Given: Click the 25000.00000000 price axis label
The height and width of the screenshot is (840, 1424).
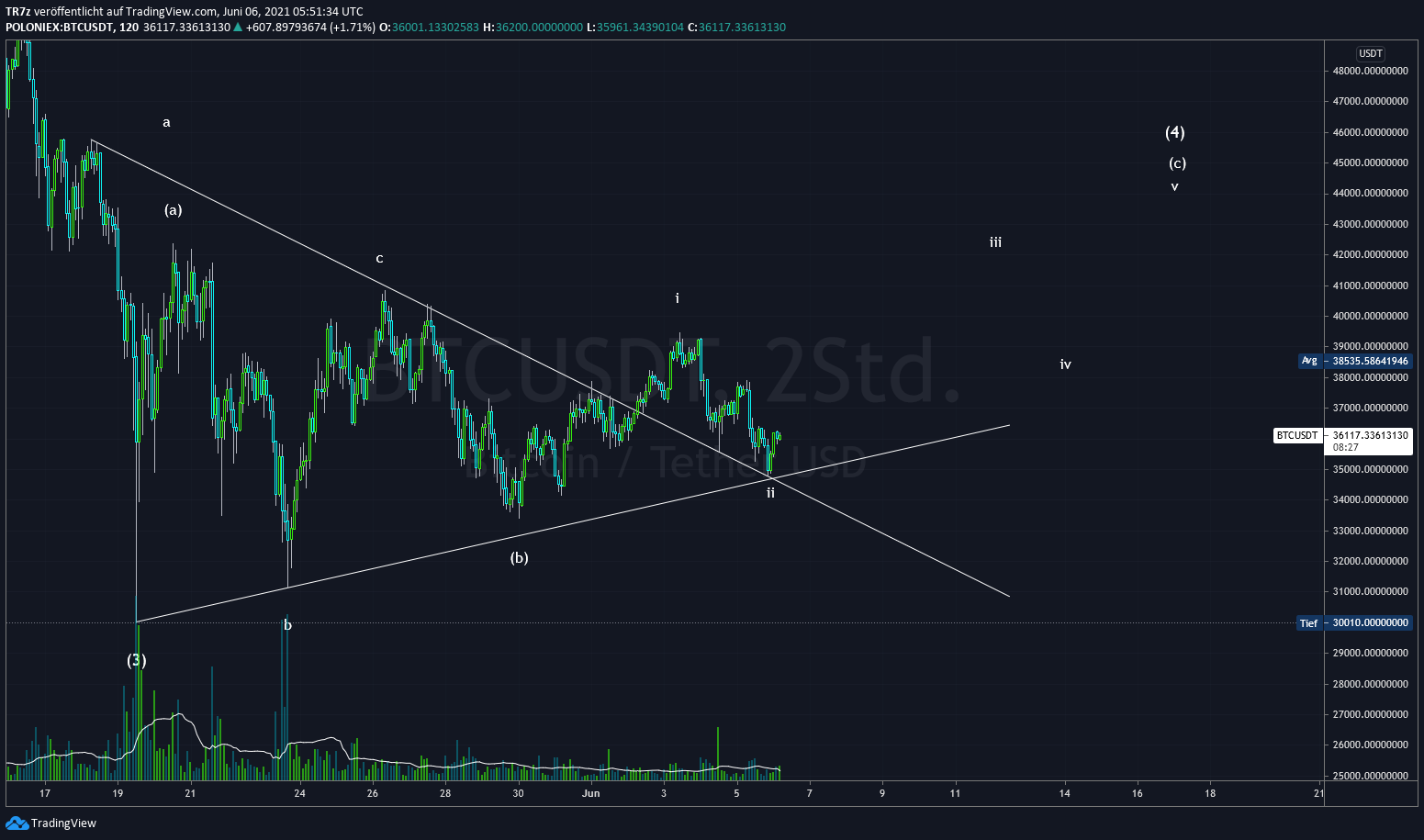Looking at the screenshot, I should tap(1371, 776).
